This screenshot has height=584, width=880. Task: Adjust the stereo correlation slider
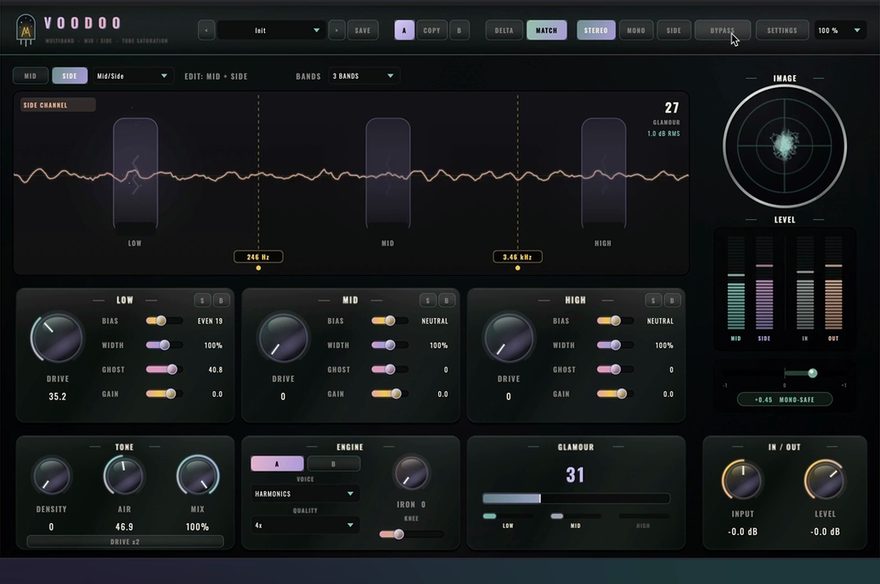tap(785, 373)
